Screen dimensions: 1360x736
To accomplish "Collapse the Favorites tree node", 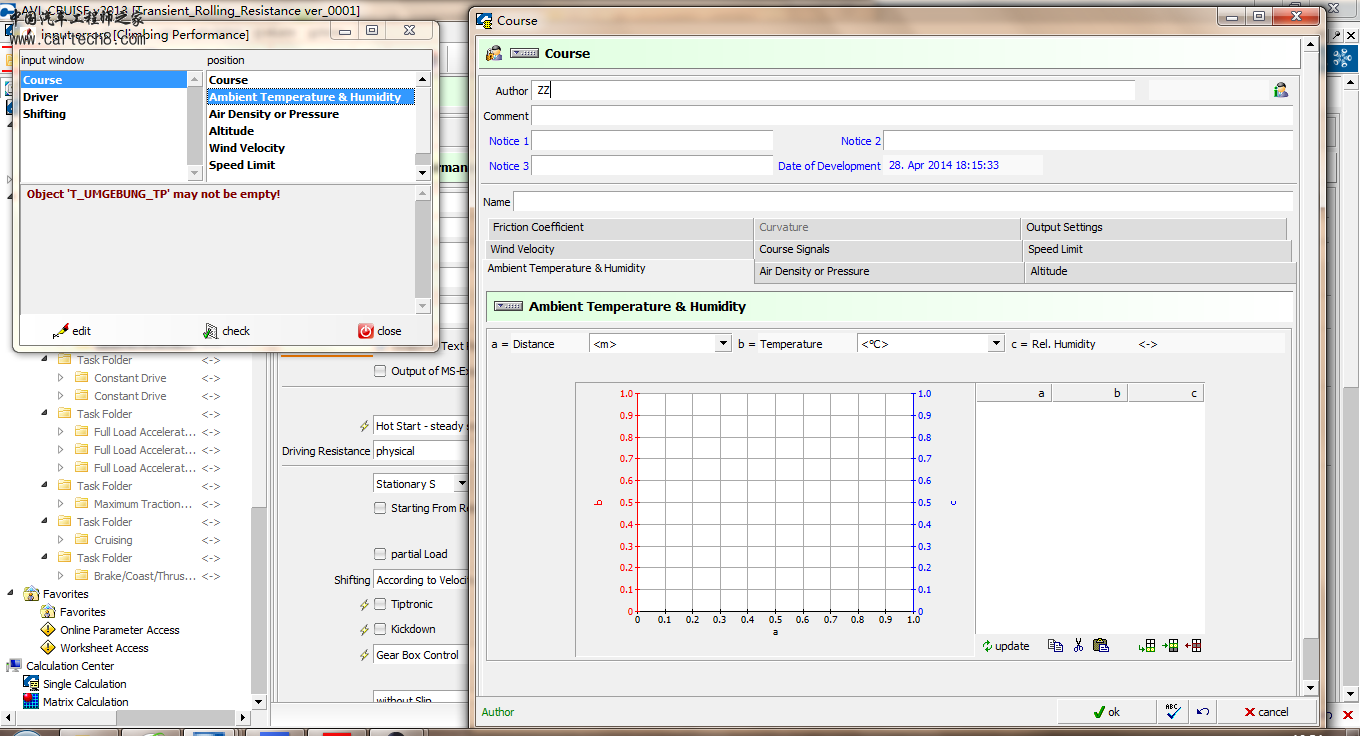I will pyautogui.click(x=12, y=594).
